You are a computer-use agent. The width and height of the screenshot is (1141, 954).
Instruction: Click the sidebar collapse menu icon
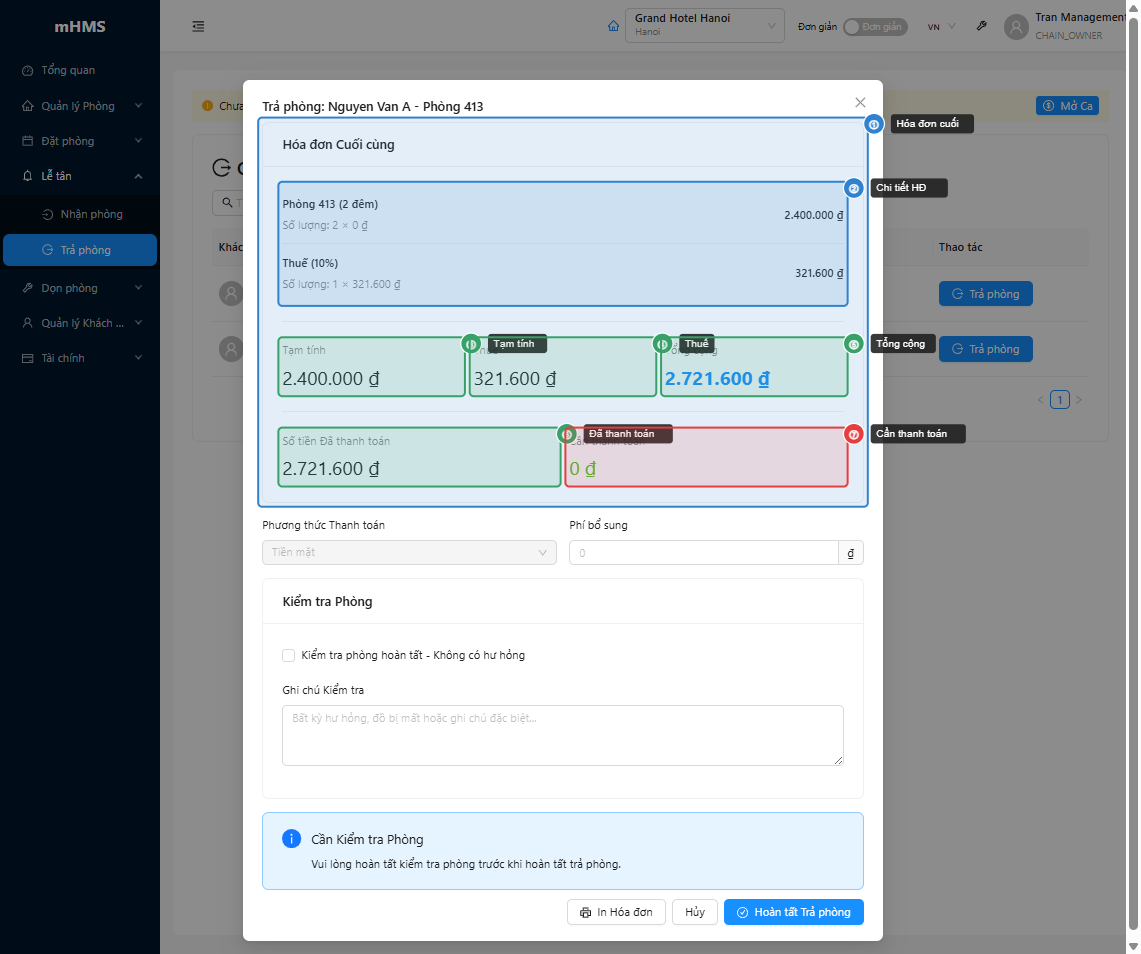coord(198,26)
